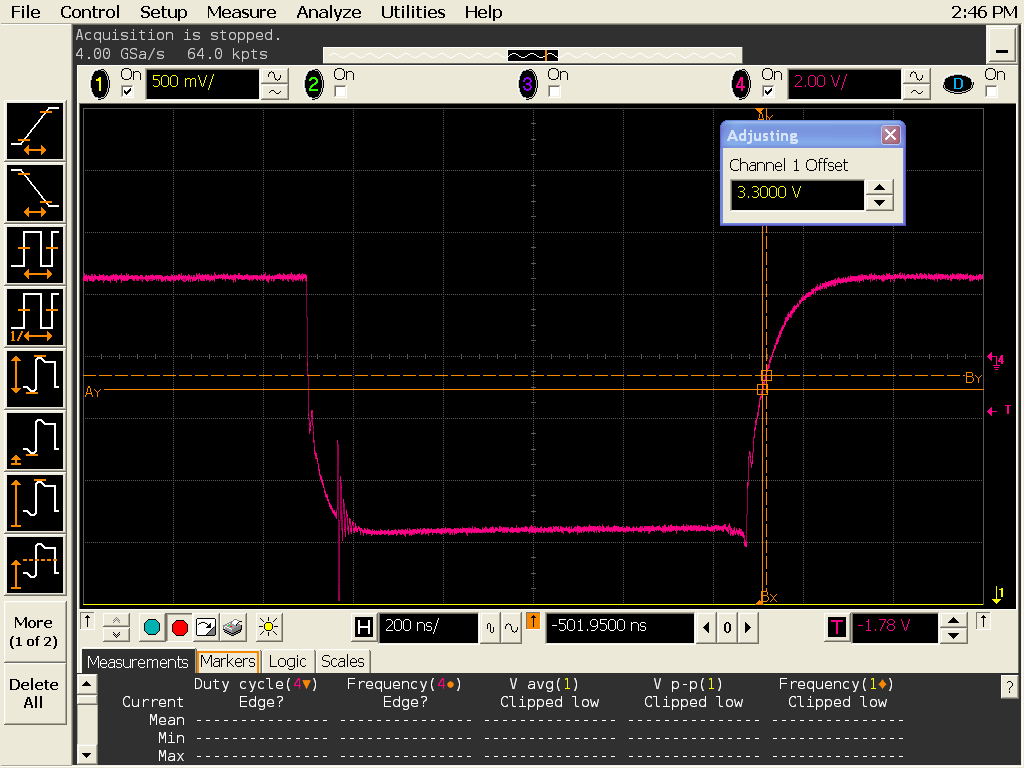Screen dimensions: 1024x768
Task: Click the -501.9500 ns position field
Action: (x=620, y=628)
